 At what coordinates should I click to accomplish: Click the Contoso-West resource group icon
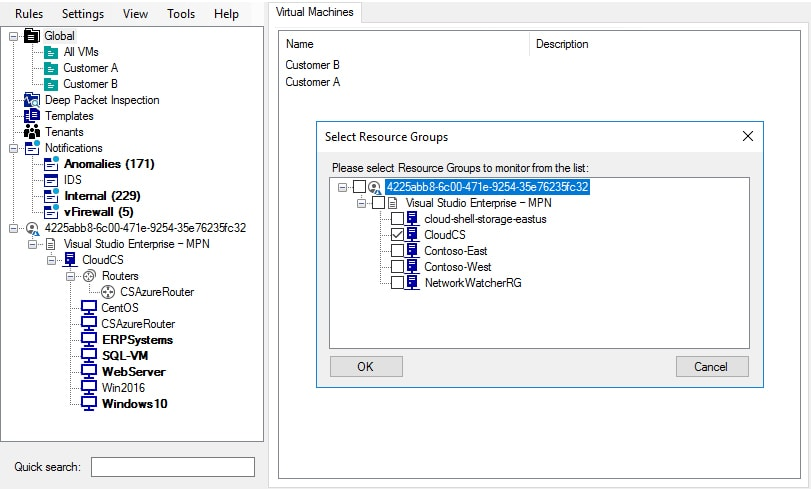tap(412, 267)
